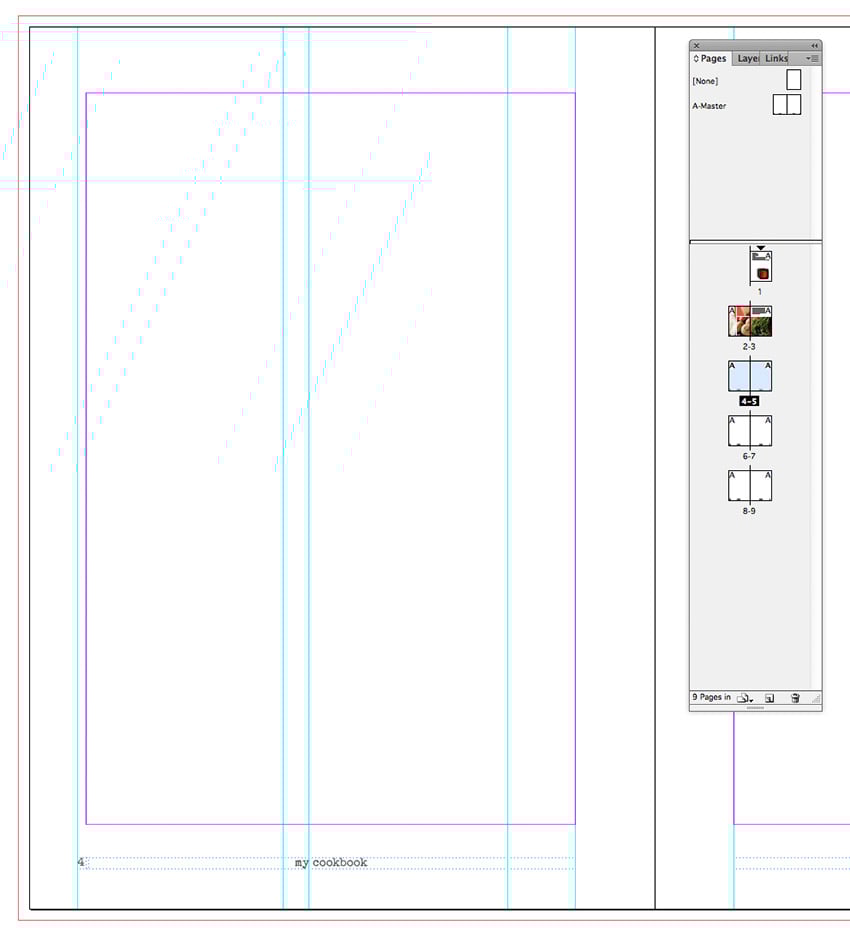Screen dimensions: 850x937
Task: Click the 'my cookbook' footer text frame
Action: pyautogui.click(x=330, y=861)
